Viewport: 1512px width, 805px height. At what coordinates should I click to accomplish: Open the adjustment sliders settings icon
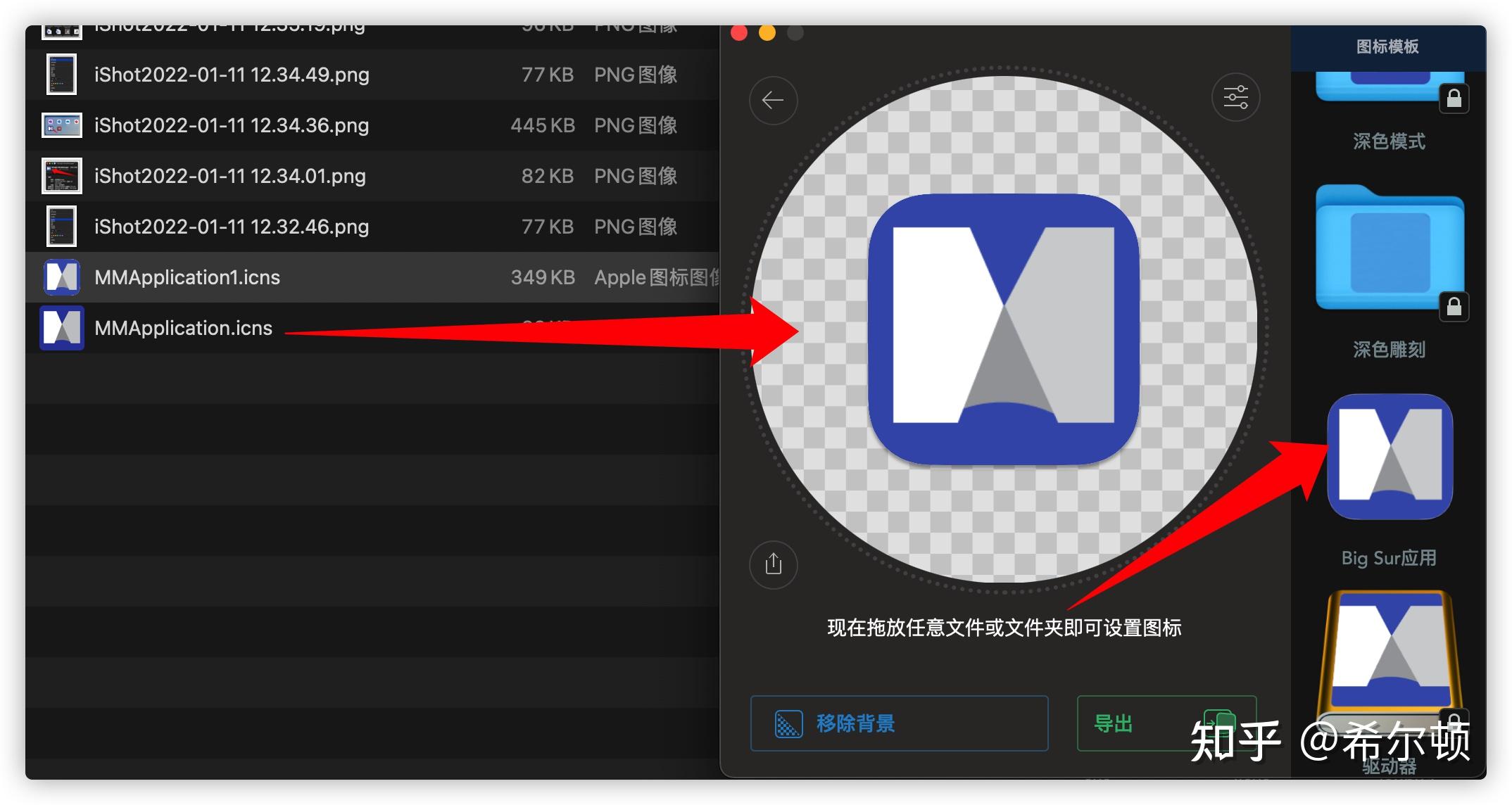click(x=1235, y=97)
